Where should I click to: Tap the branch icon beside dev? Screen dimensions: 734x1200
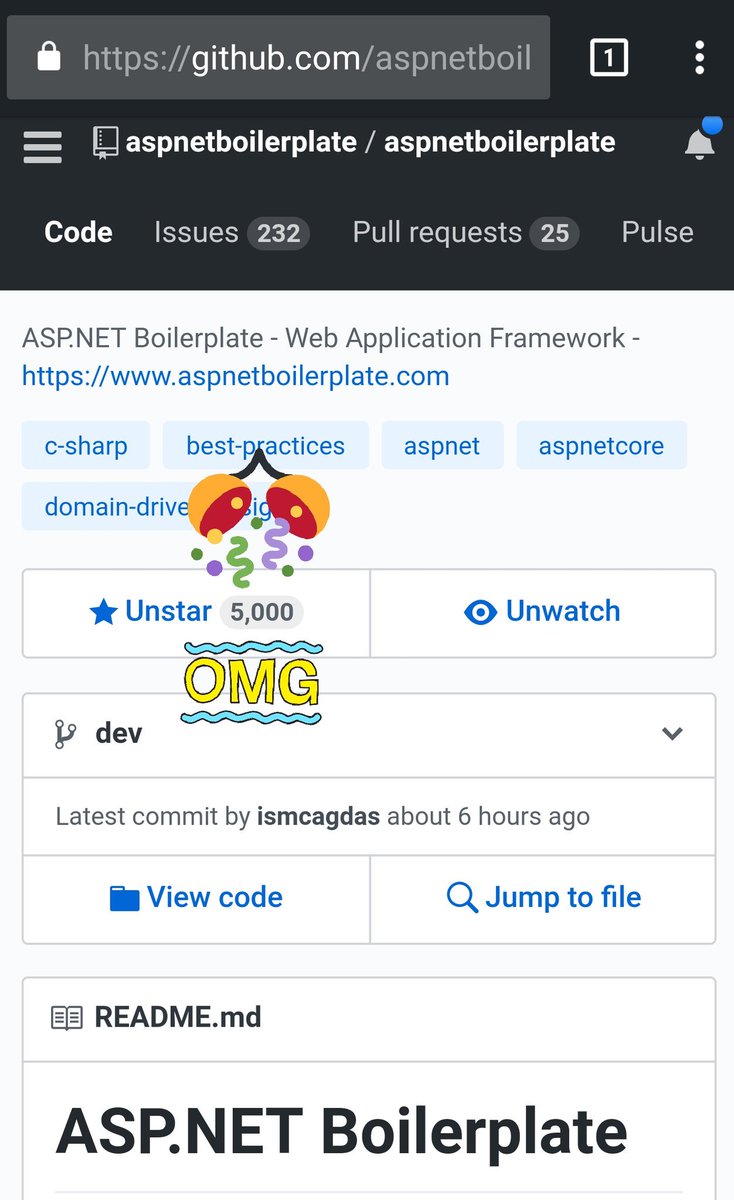click(65, 734)
